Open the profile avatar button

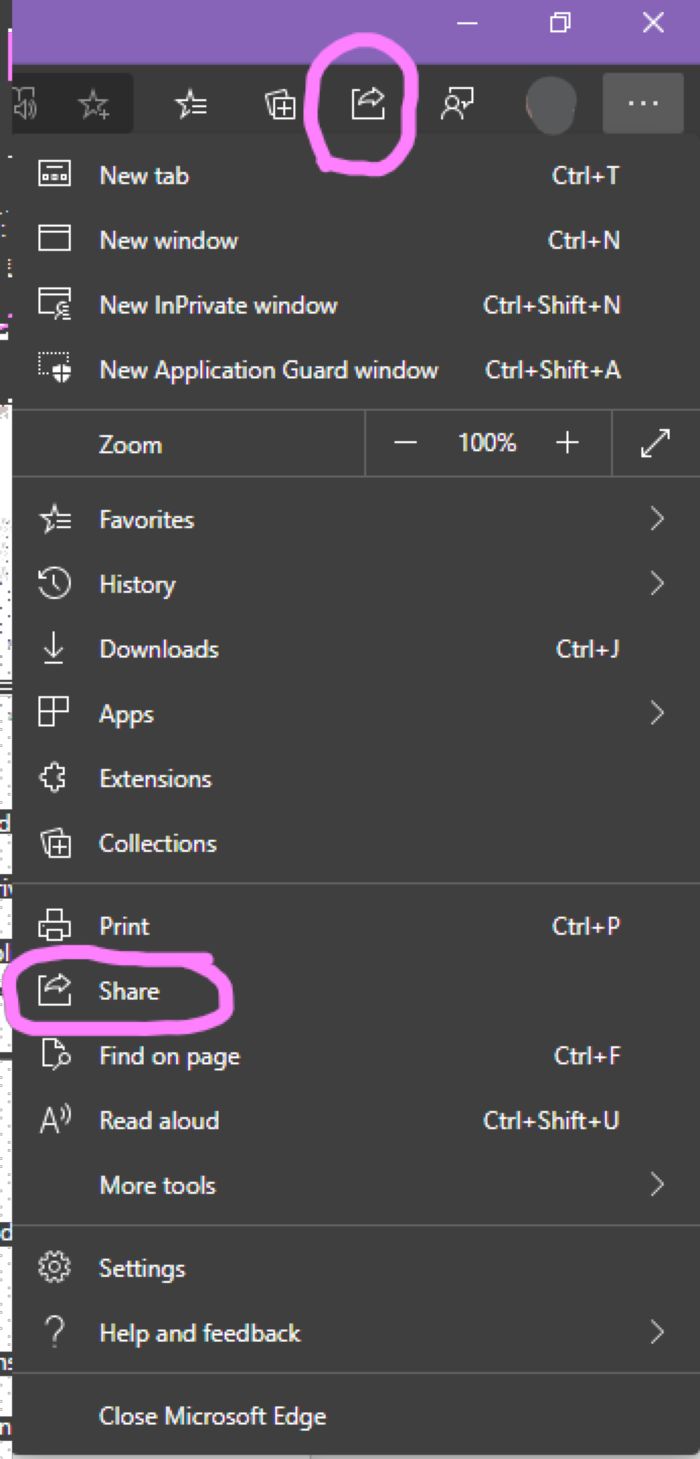click(x=551, y=103)
